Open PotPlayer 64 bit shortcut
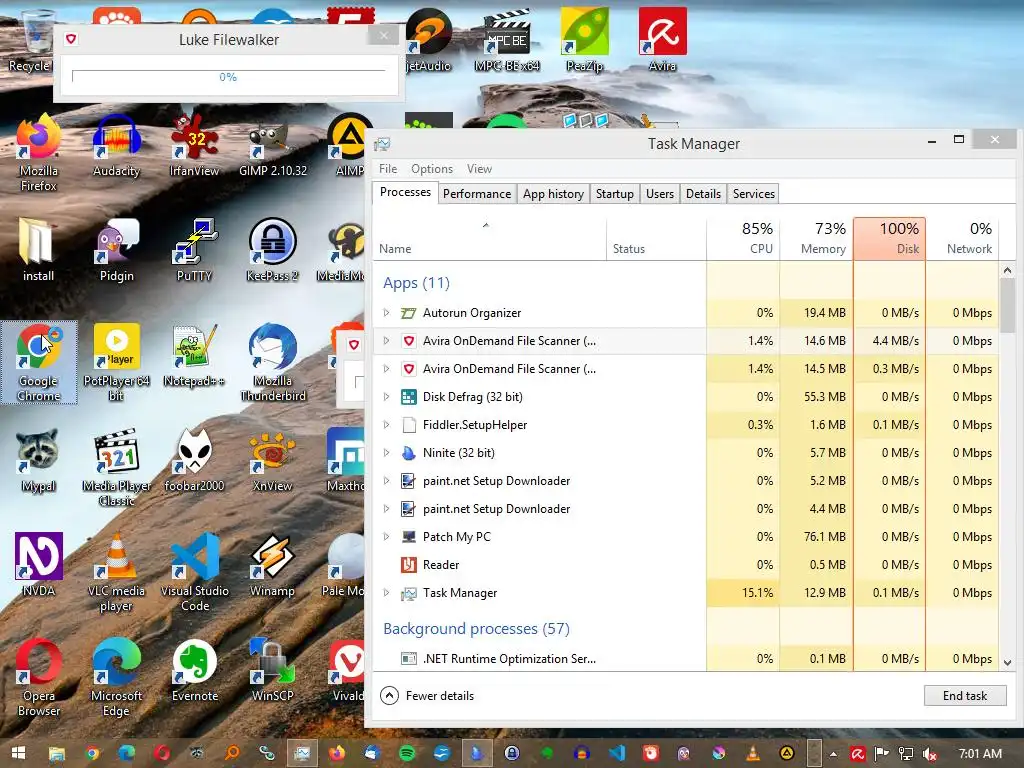The height and width of the screenshot is (768, 1024). pyautogui.click(x=116, y=362)
